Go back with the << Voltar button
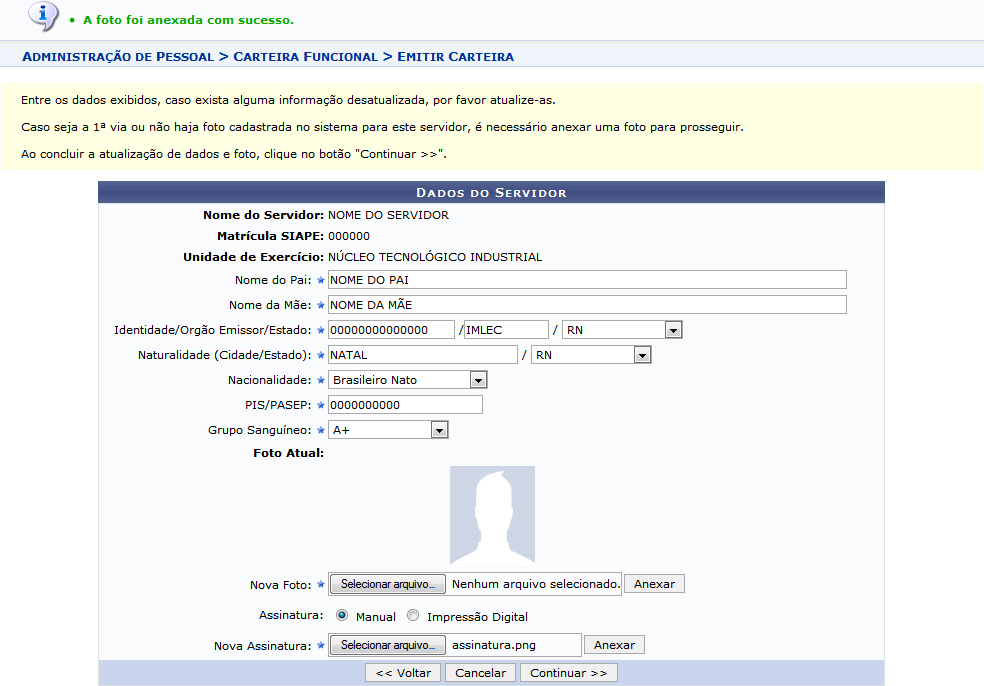984x686 pixels. click(402, 673)
